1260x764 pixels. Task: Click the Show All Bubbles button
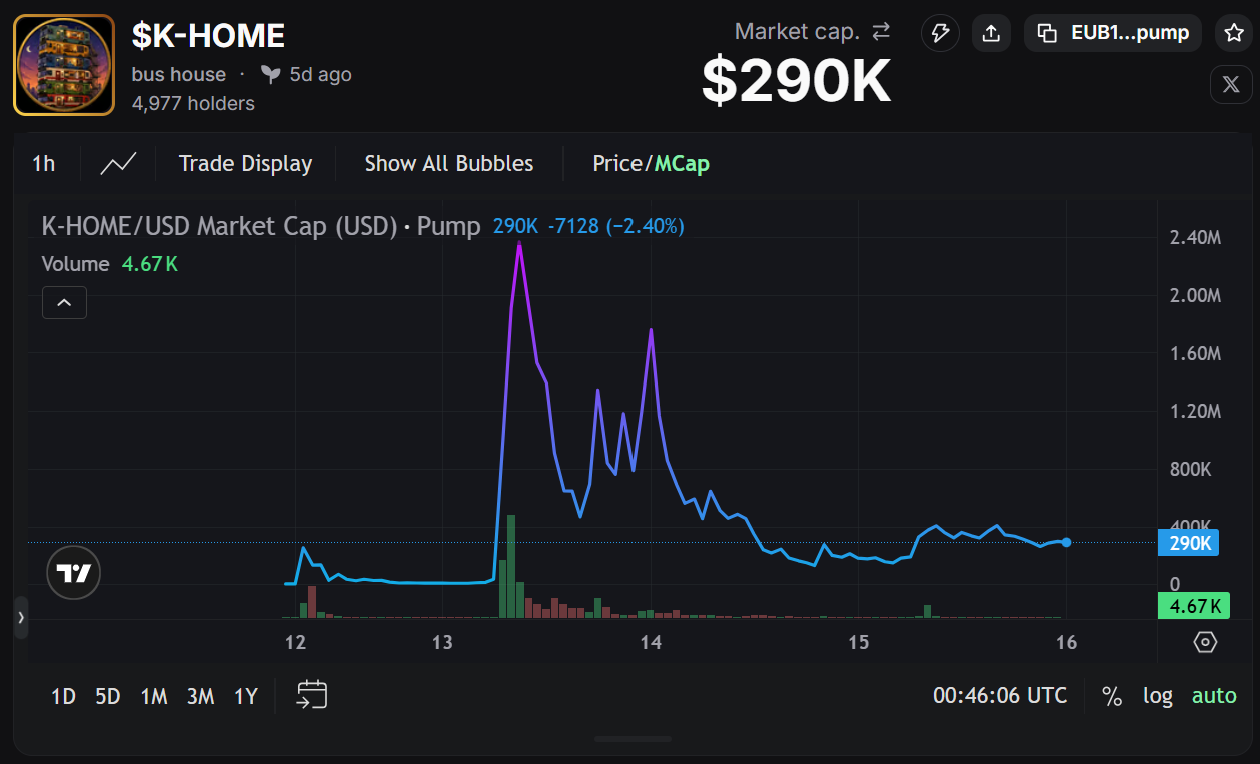tap(449, 163)
